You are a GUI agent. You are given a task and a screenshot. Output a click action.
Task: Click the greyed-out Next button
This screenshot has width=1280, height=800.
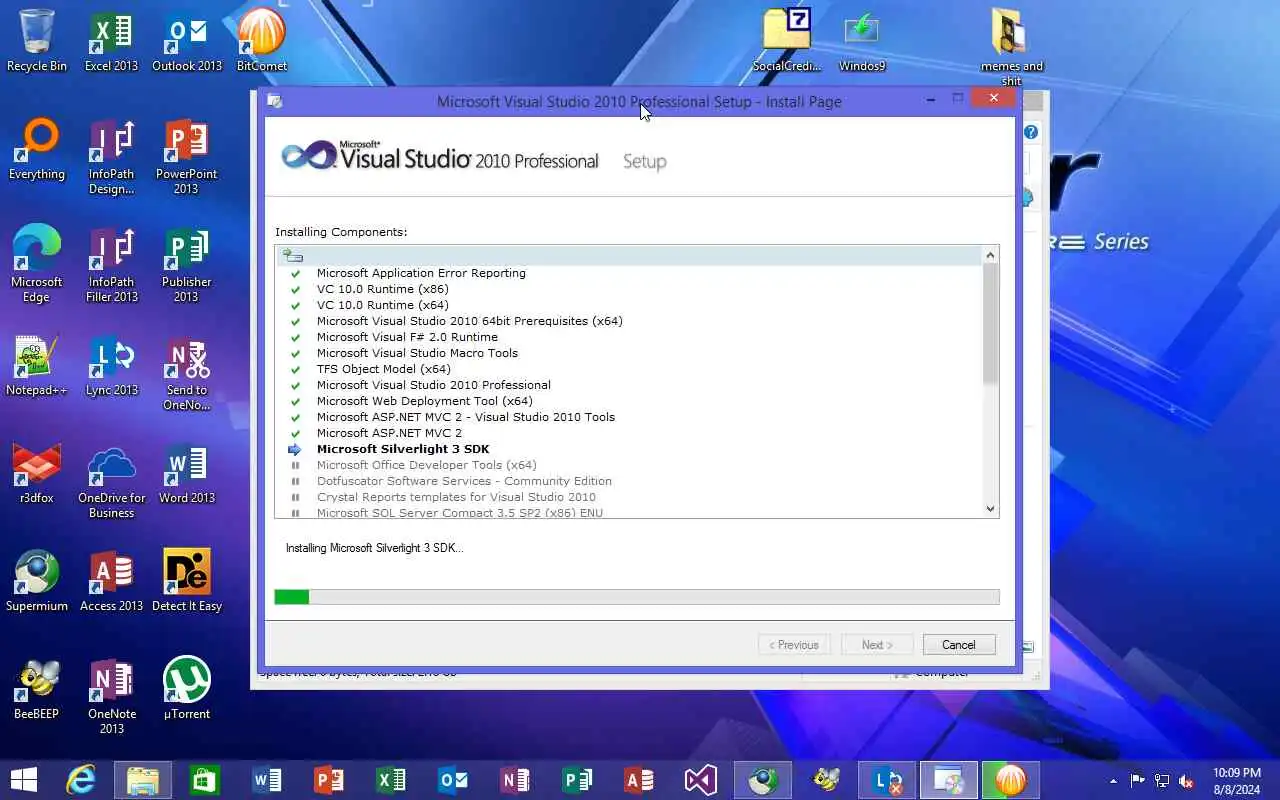877,645
